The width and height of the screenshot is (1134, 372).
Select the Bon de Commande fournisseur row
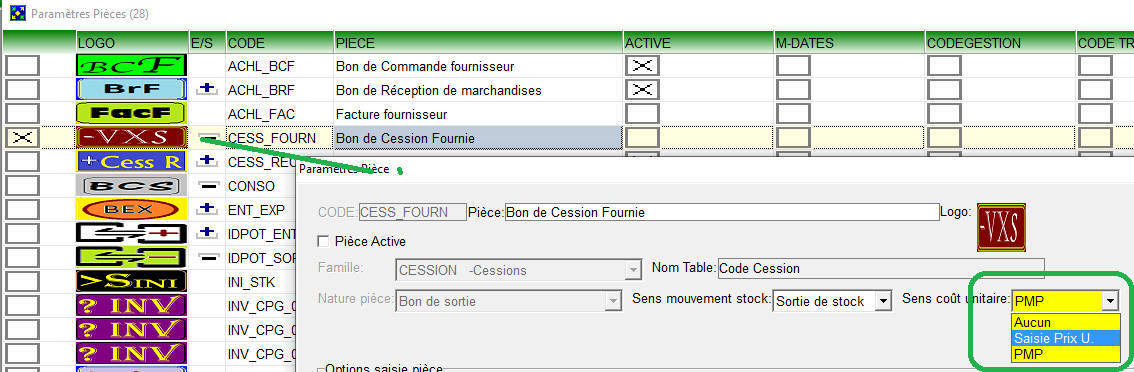pyautogui.click(x=477, y=66)
